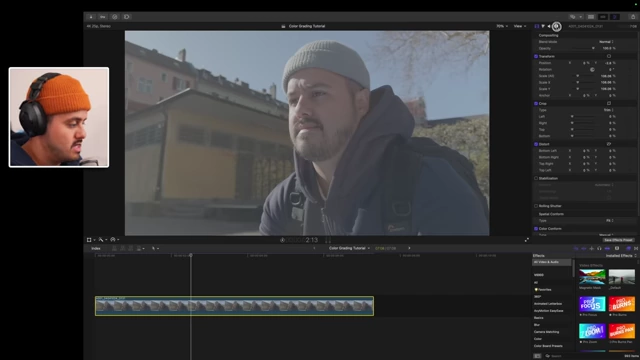Open Color Grading Tutorial timeline dropdown
The height and width of the screenshot is (360, 640).
(349, 248)
